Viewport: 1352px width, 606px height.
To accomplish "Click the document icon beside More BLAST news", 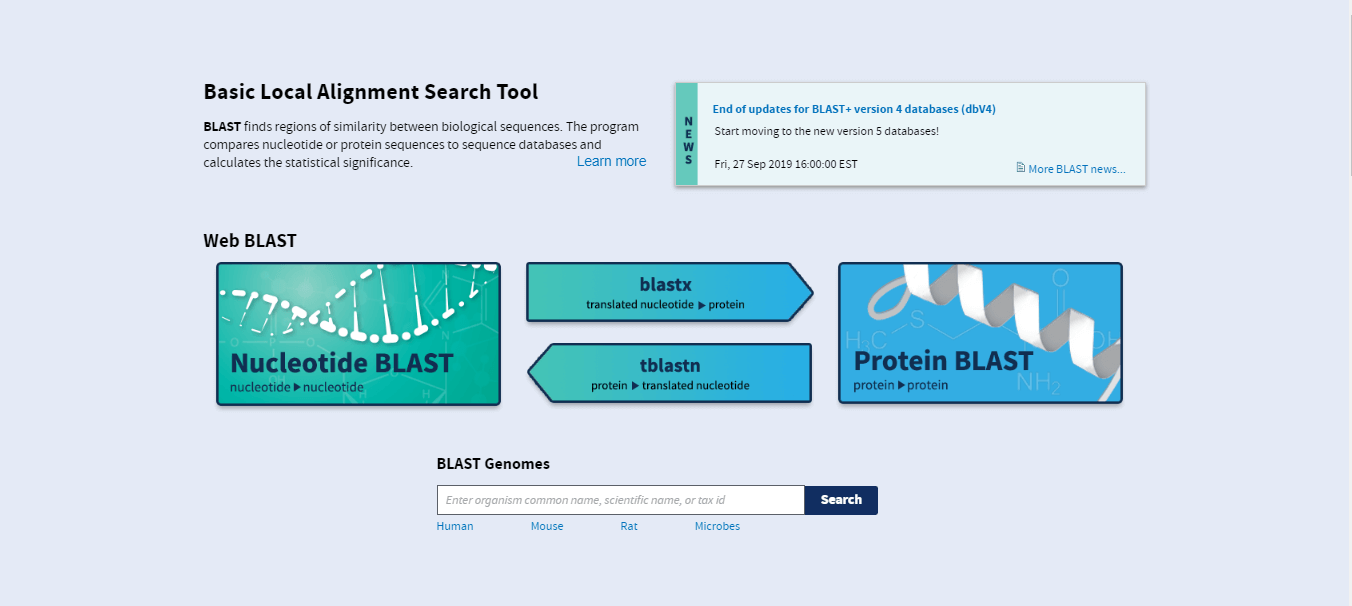I will click(x=1021, y=168).
